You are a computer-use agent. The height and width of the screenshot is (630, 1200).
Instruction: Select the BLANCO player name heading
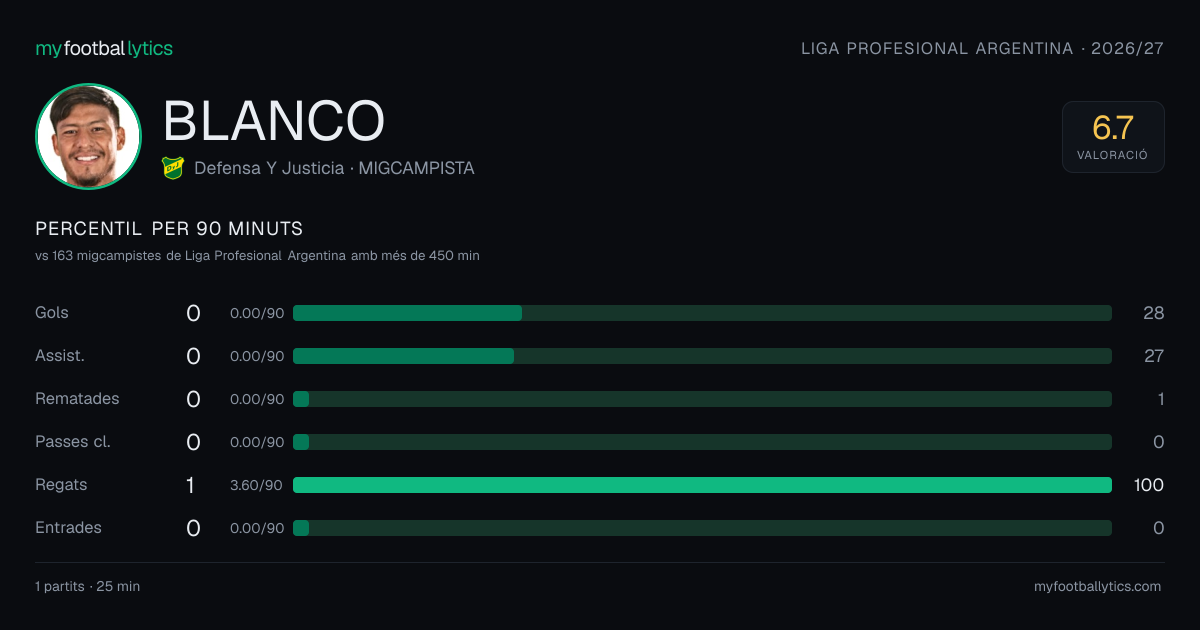[274, 122]
